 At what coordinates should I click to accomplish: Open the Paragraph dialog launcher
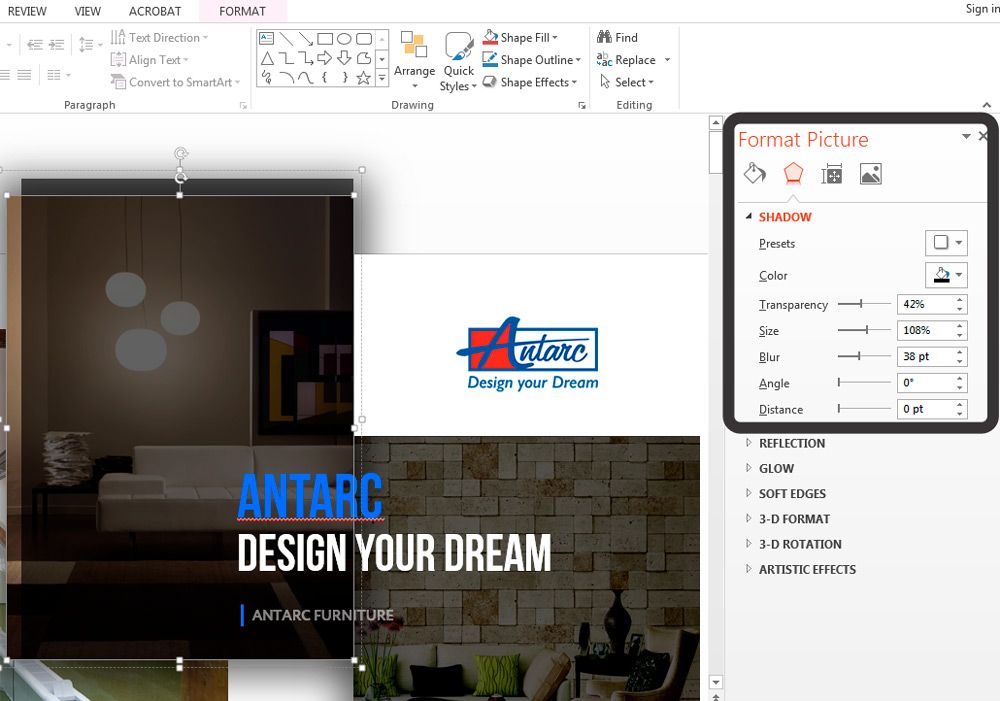coord(243,105)
